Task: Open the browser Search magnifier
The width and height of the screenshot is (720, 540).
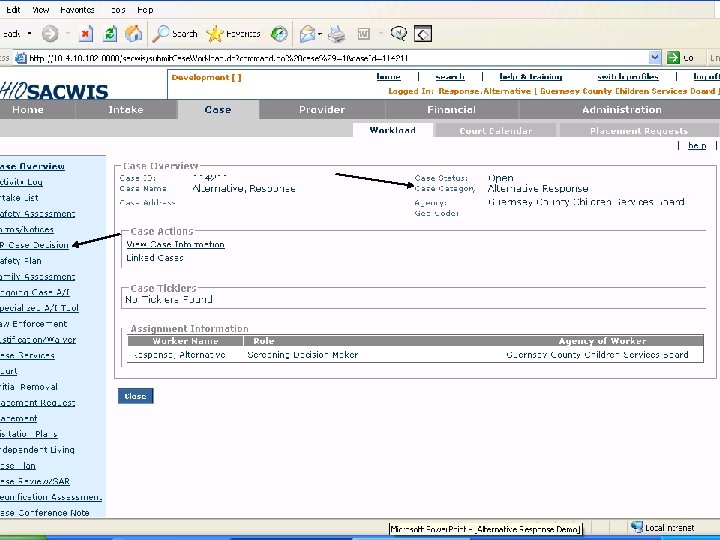Action: pos(174,34)
